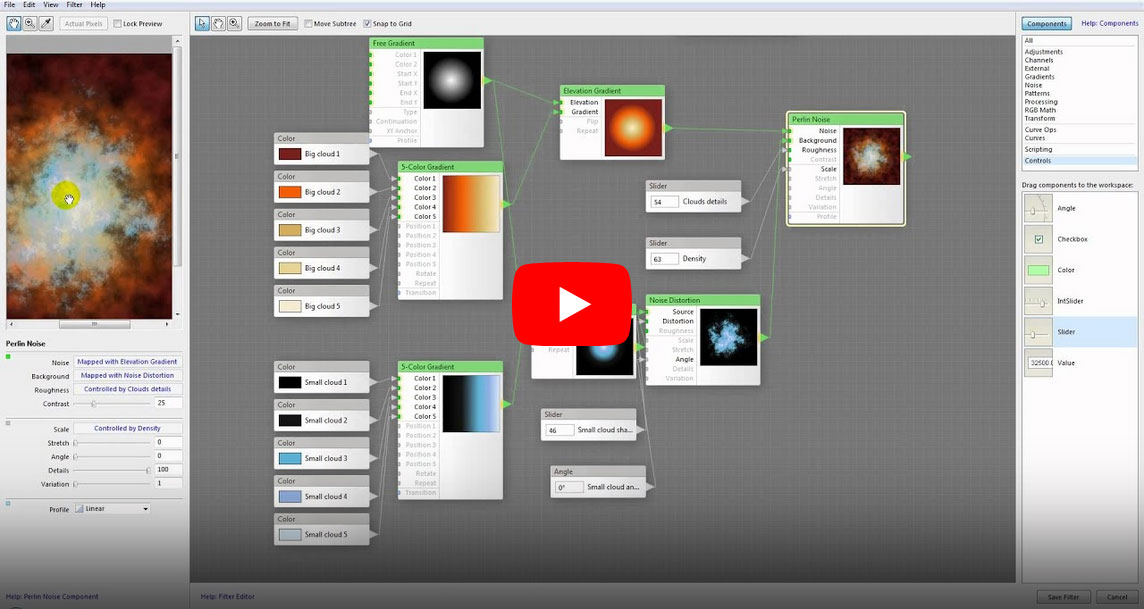
Task: Pick the eyedropper tool in preview toolbar
Action: (x=46, y=23)
